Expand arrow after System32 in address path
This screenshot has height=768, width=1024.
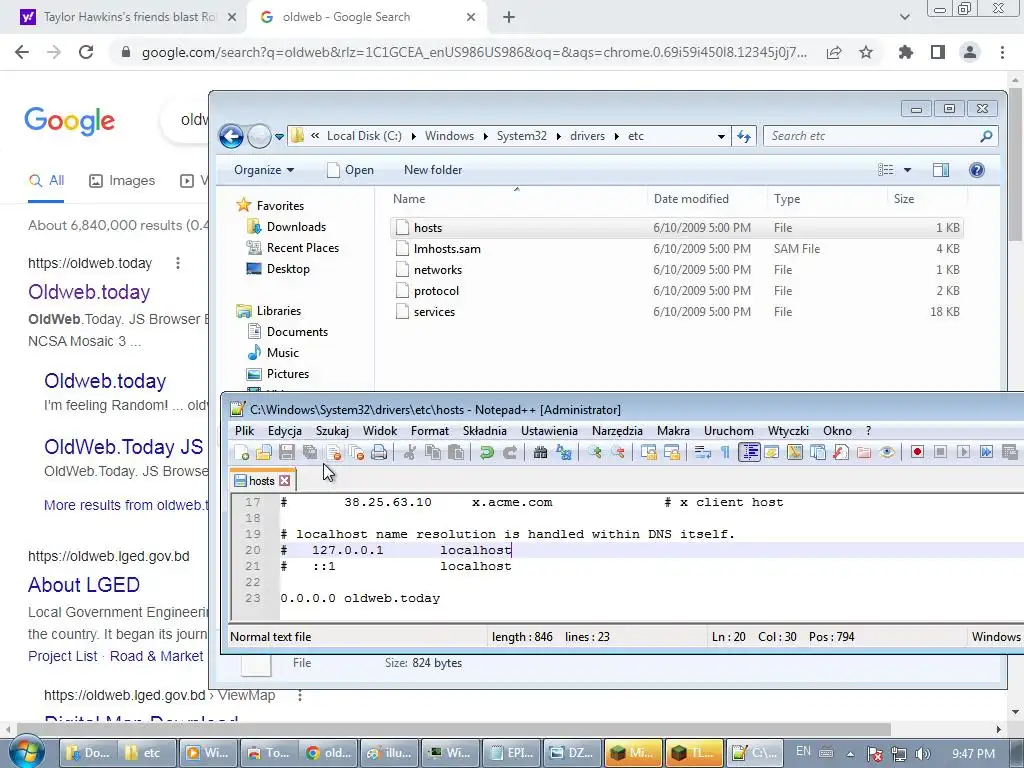pyautogui.click(x=558, y=136)
